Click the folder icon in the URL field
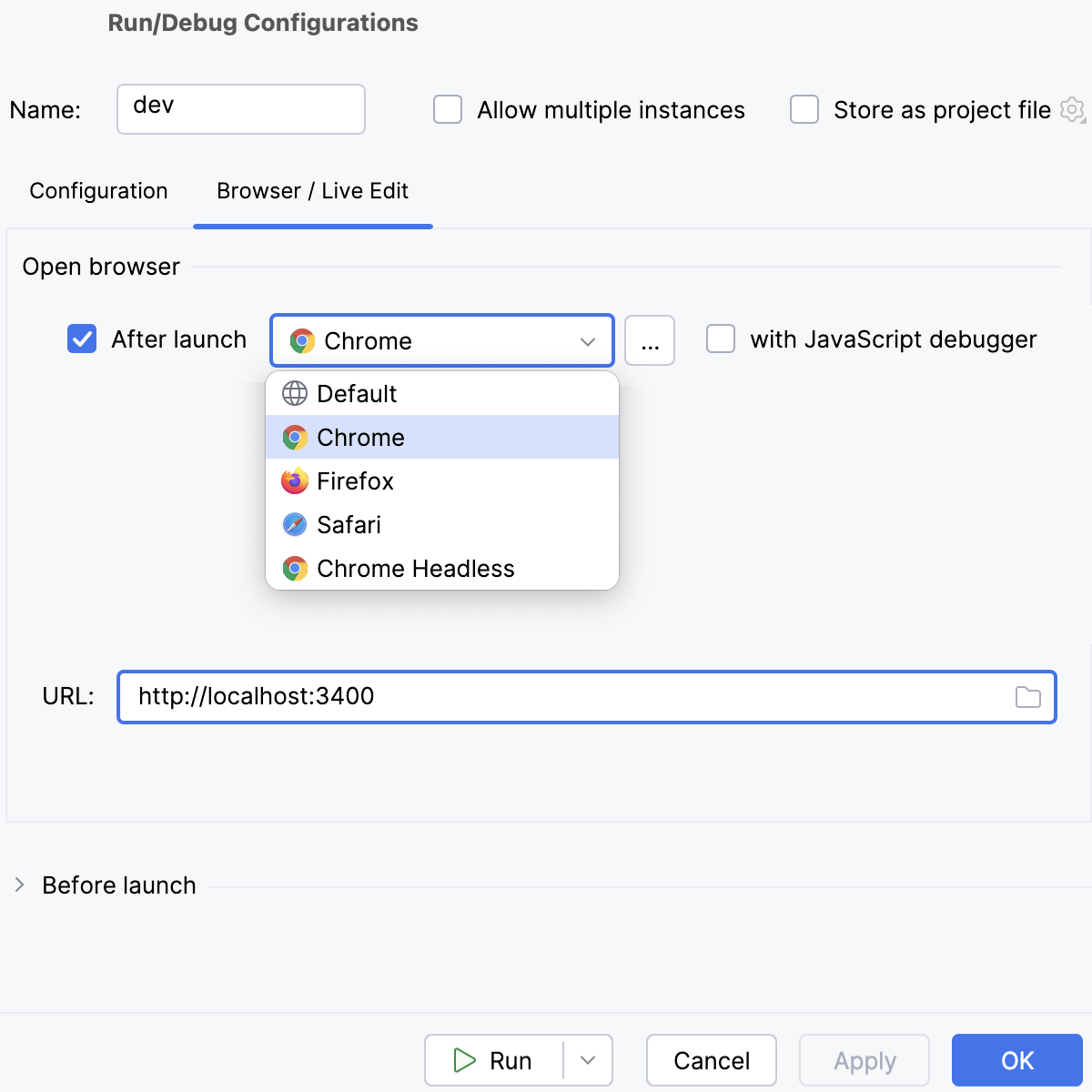This screenshot has height=1092, width=1092. click(1029, 696)
